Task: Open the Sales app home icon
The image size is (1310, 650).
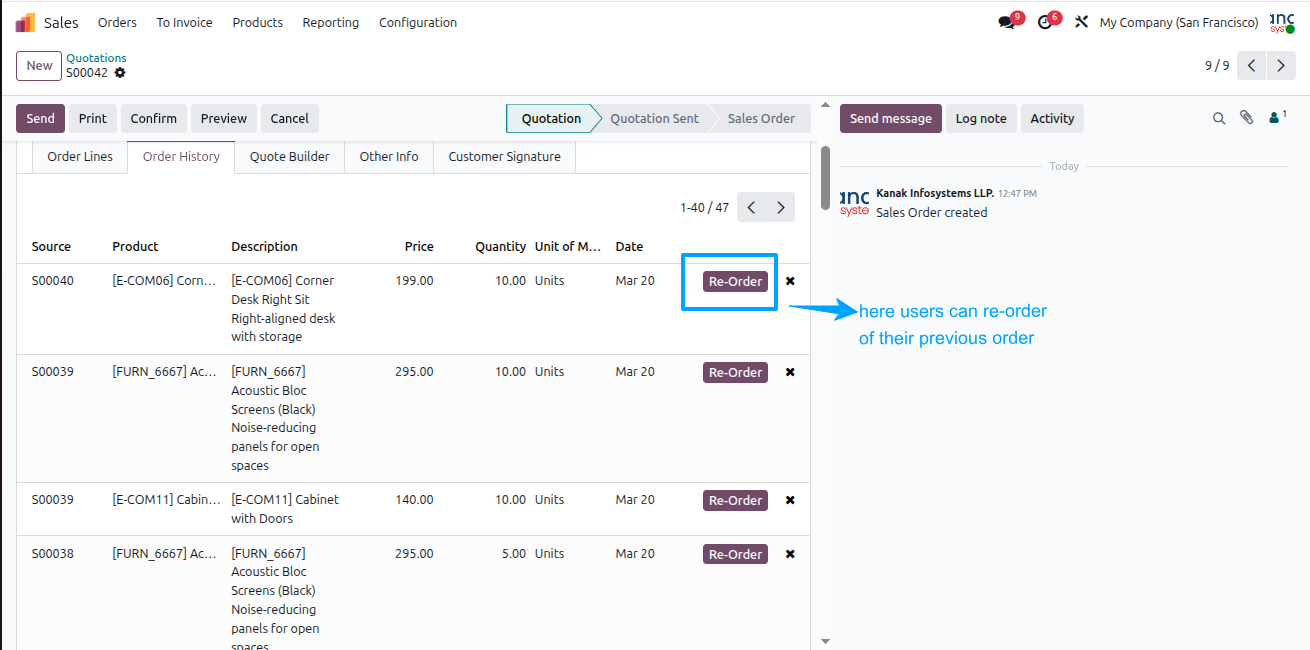Action: (x=25, y=22)
